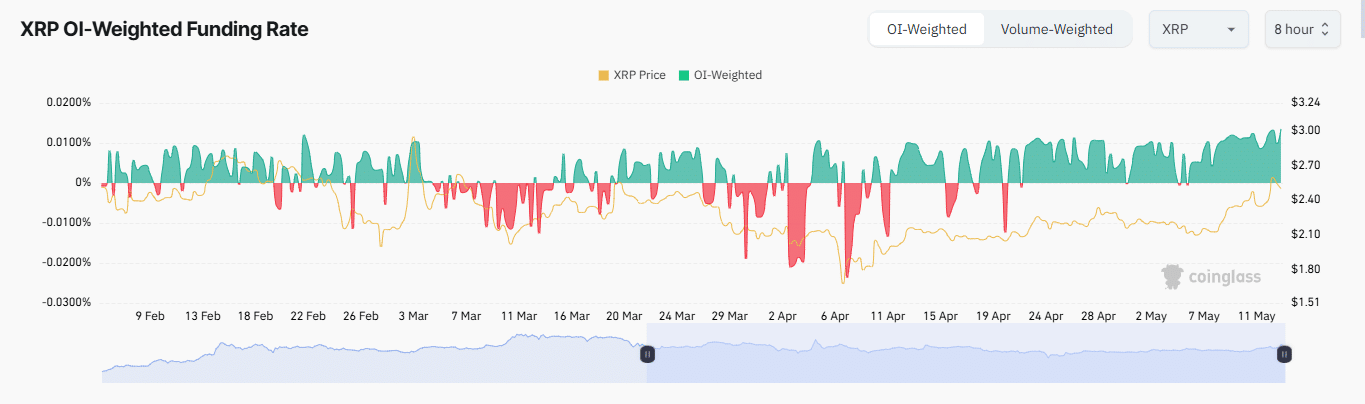Click the -0.0200% funding rate axis label
The image size is (1365, 404).
coord(67,262)
